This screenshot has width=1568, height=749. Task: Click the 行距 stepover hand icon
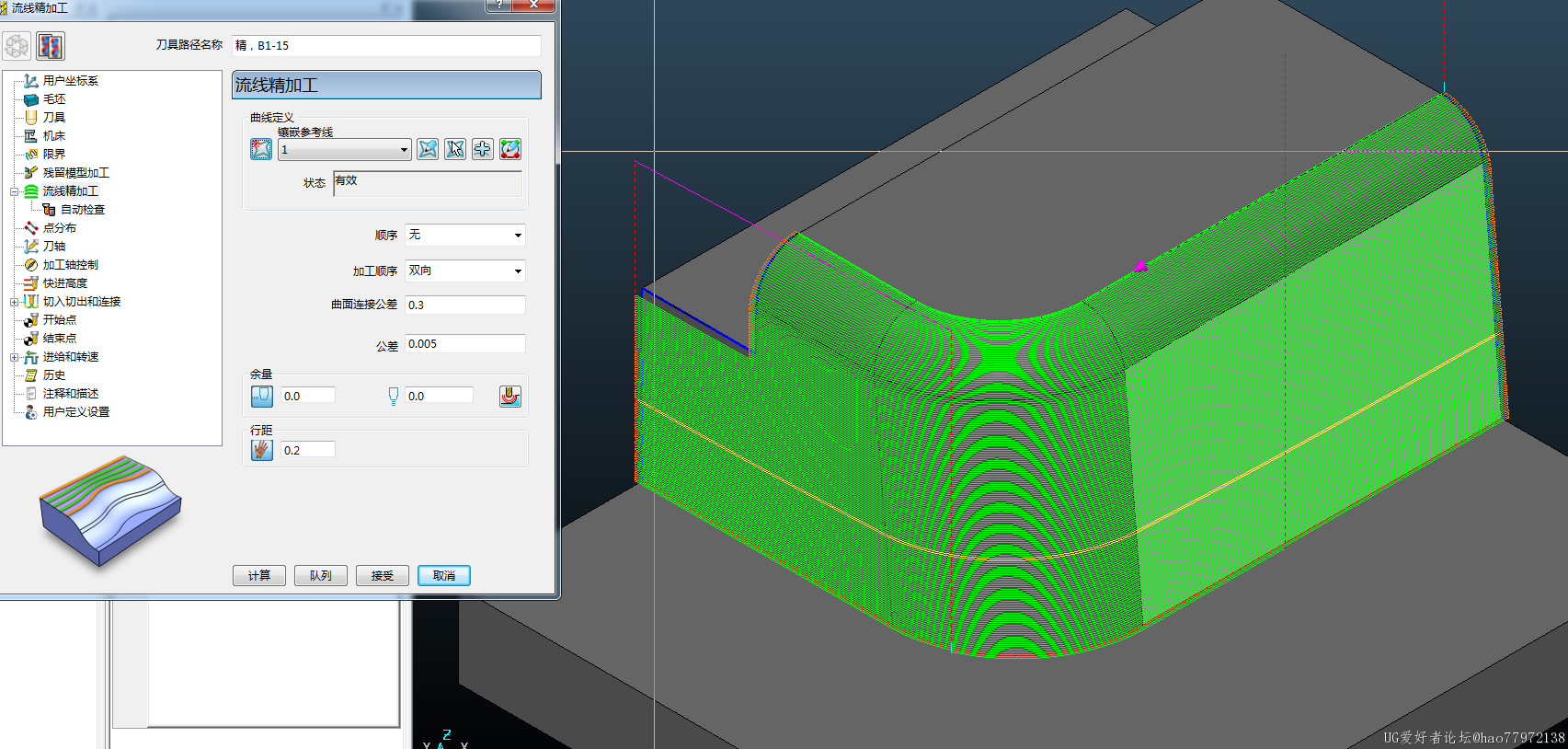(x=262, y=450)
